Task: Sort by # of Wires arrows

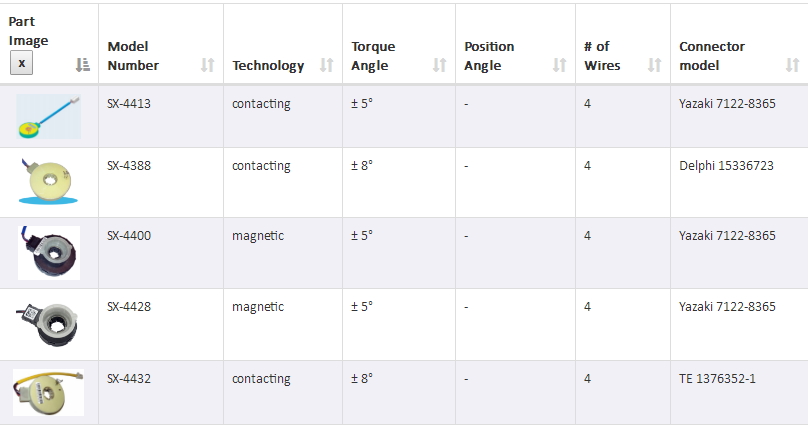Action: [x=654, y=64]
